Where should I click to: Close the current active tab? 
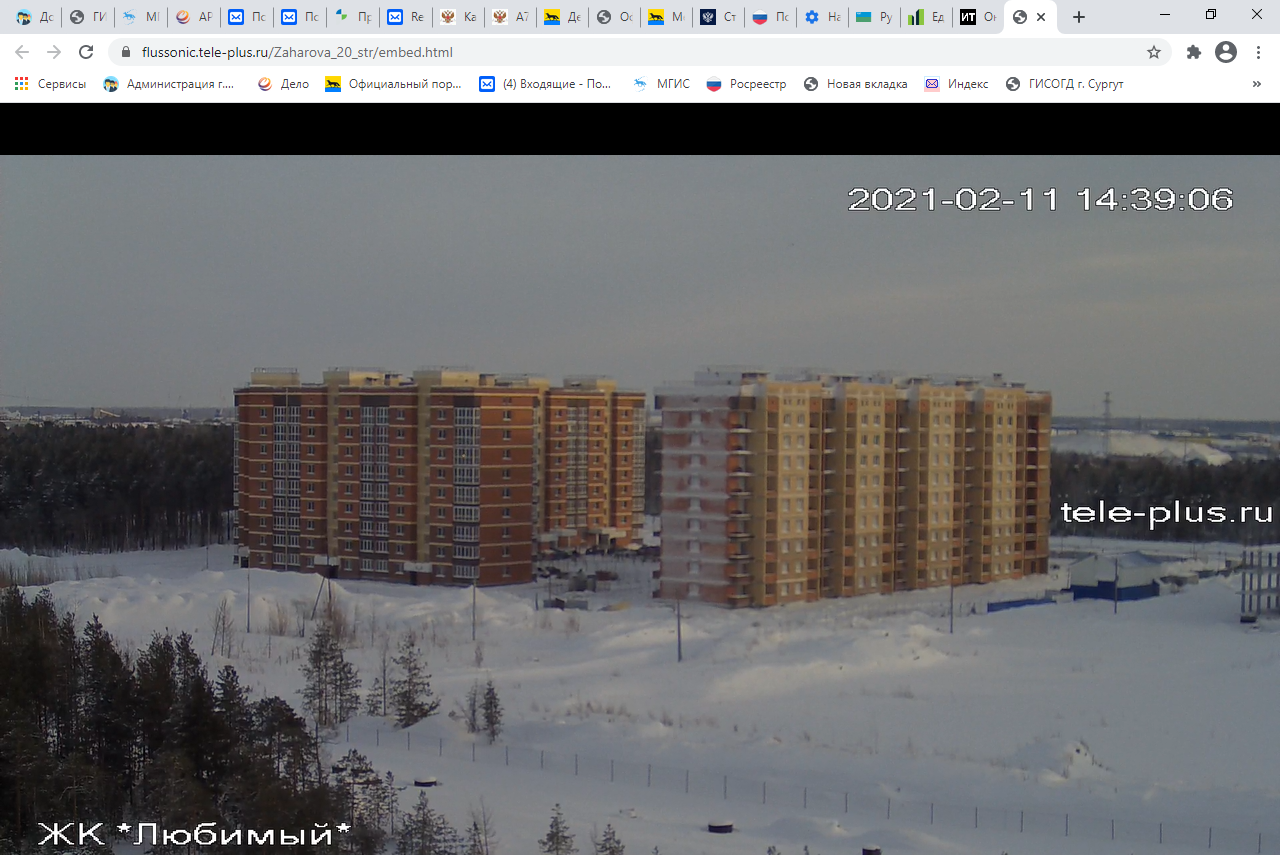point(1041,17)
